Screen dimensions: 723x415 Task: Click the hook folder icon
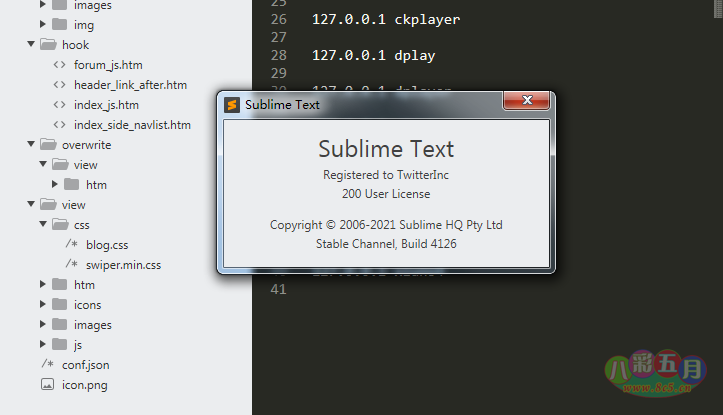[48, 44]
